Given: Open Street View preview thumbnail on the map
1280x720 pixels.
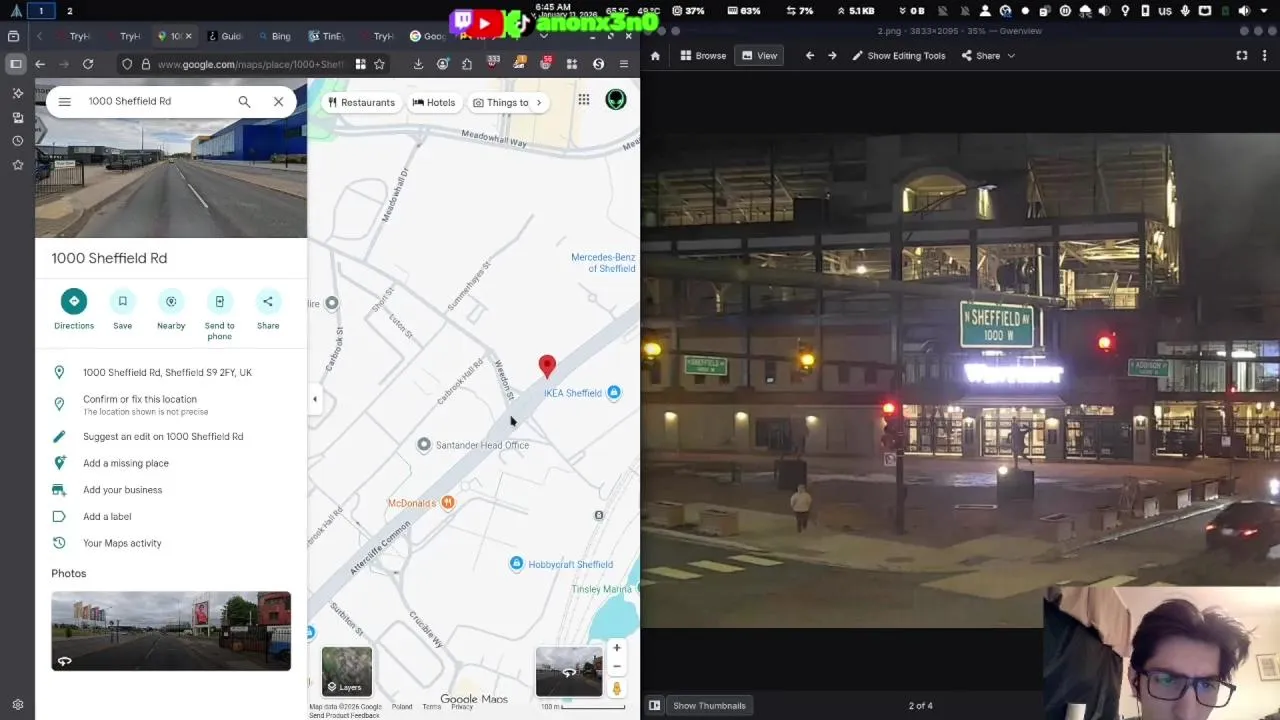Looking at the screenshot, I should coord(569,671).
